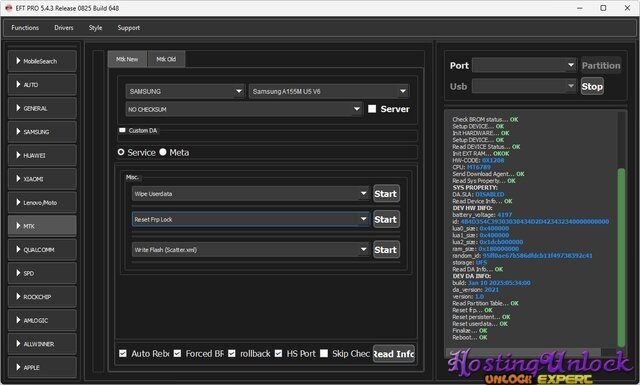Open the Samsung A155M U5 V6 model dropdown
The width and height of the screenshot is (640, 385).
[x=329, y=91]
